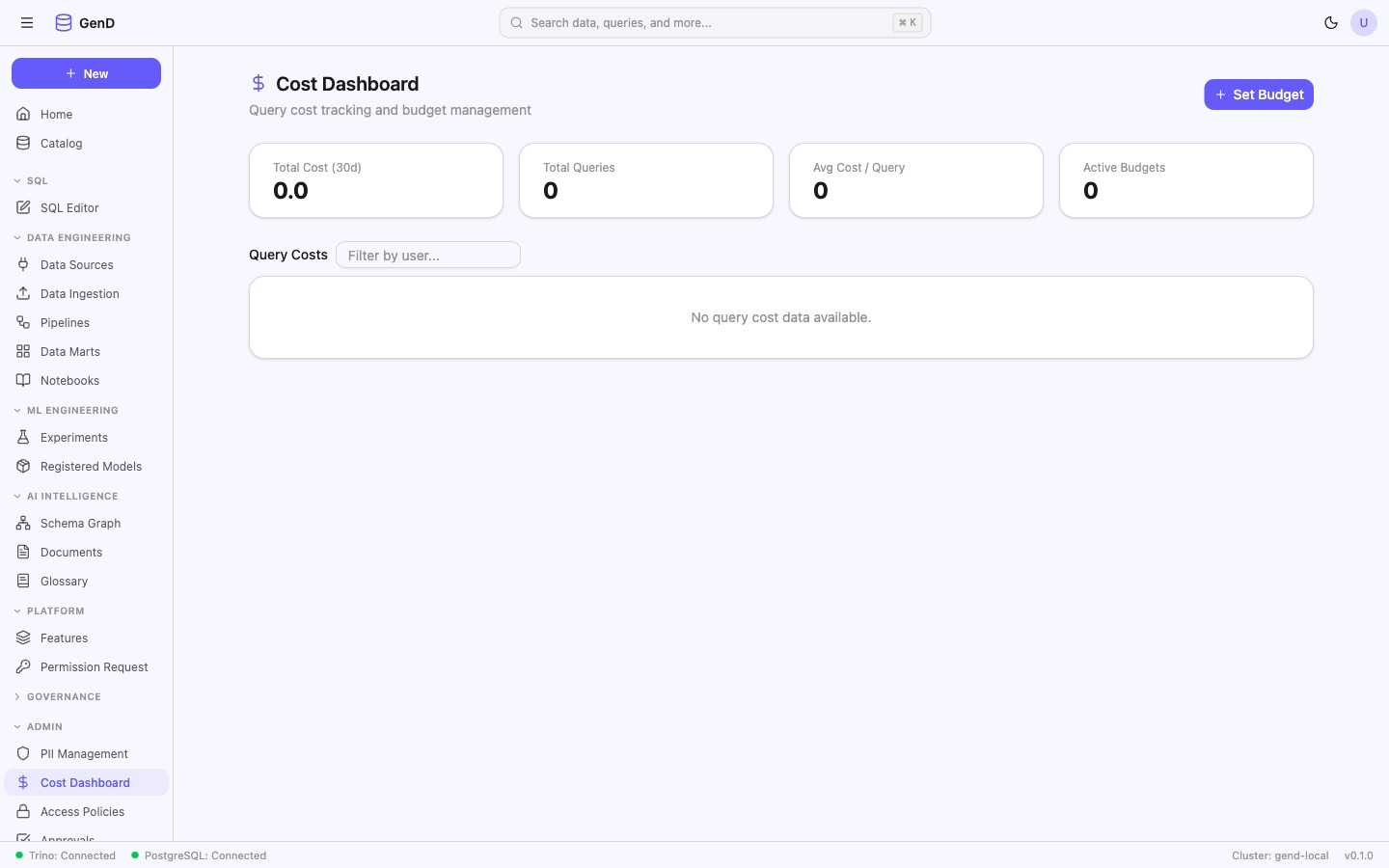Click the search magnifier in top bar
The width and height of the screenshot is (1389, 868).
[517, 22]
